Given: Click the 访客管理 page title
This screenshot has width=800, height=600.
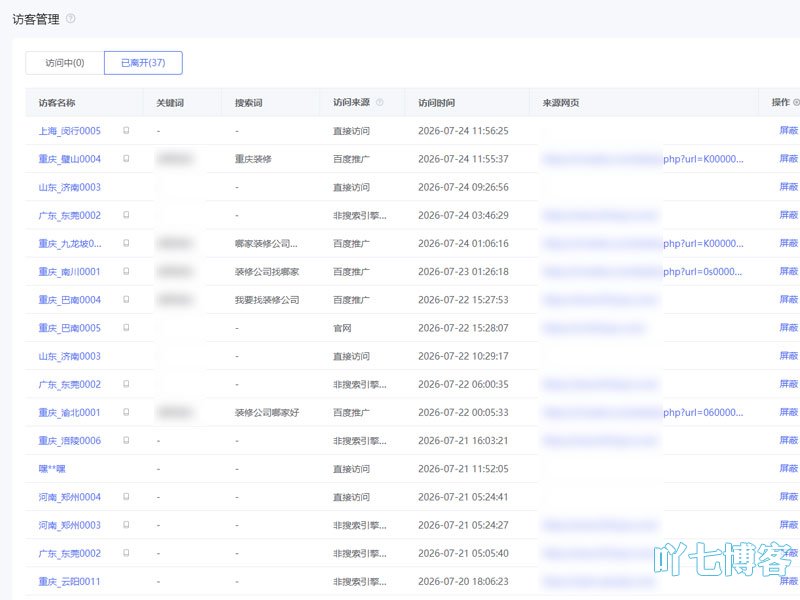Looking at the screenshot, I should tap(36, 19).
